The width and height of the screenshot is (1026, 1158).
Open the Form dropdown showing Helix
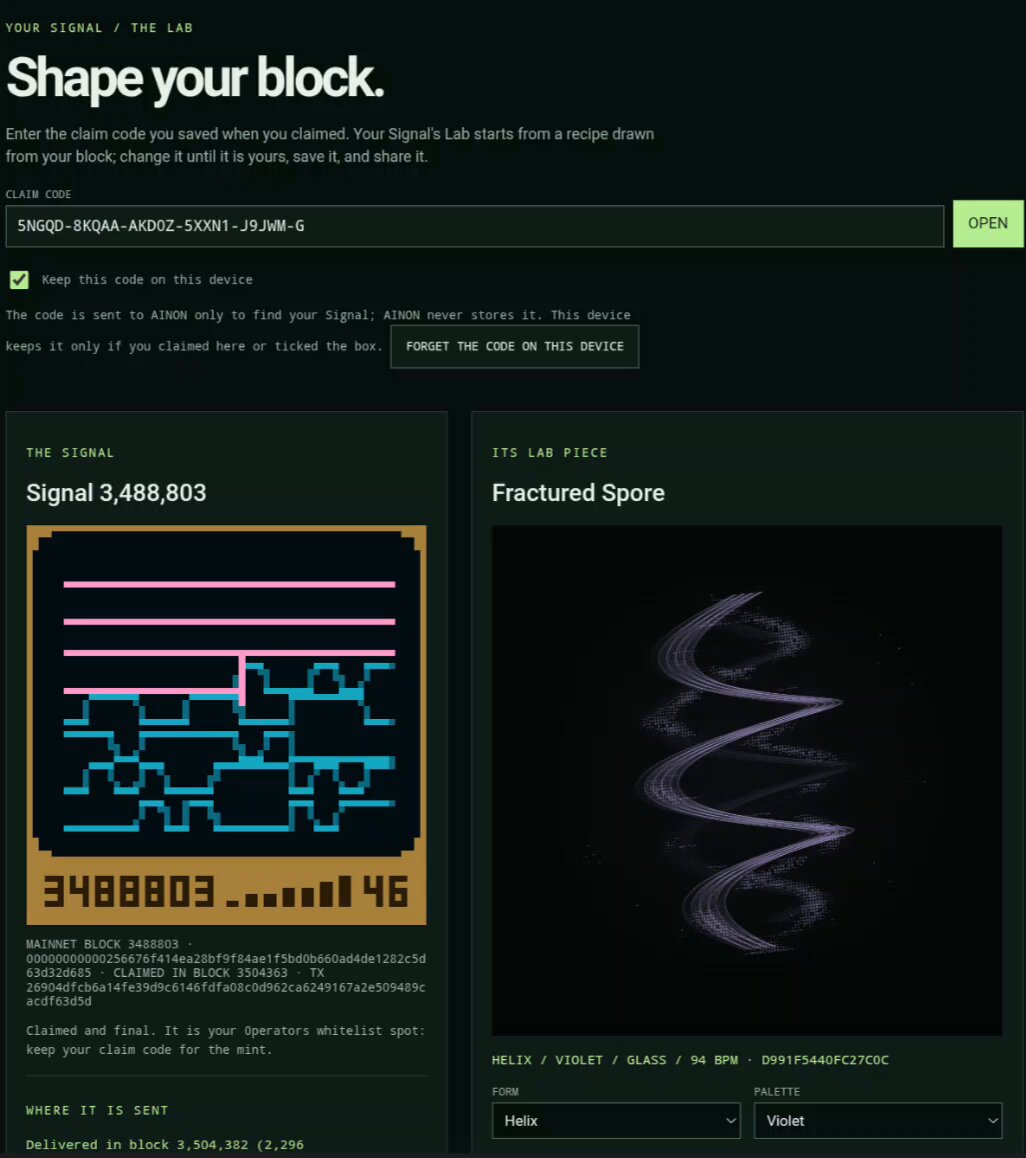(x=616, y=1120)
